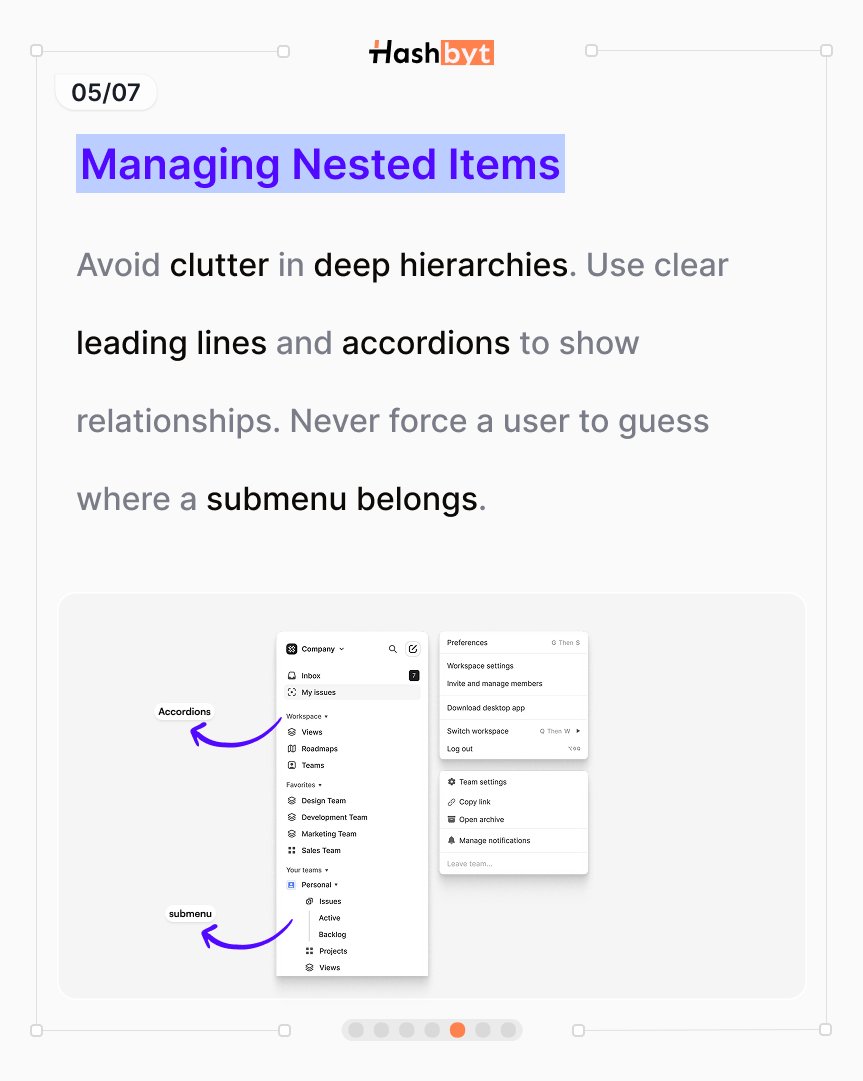Viewport: 863px width, 1081px height.
Task: Collapse the Favorites section arrow
Action: [x=320, y=785]
